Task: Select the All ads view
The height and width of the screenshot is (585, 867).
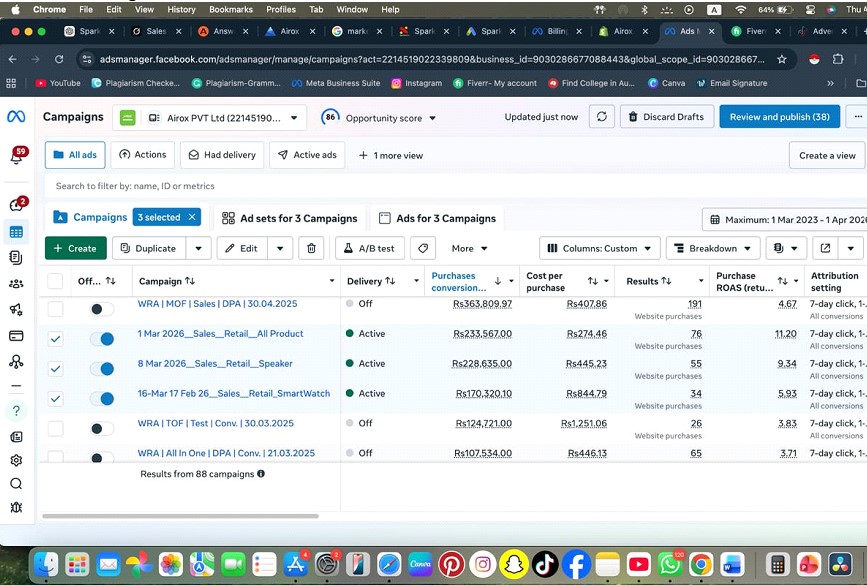Action: click(x=75, y=155)
